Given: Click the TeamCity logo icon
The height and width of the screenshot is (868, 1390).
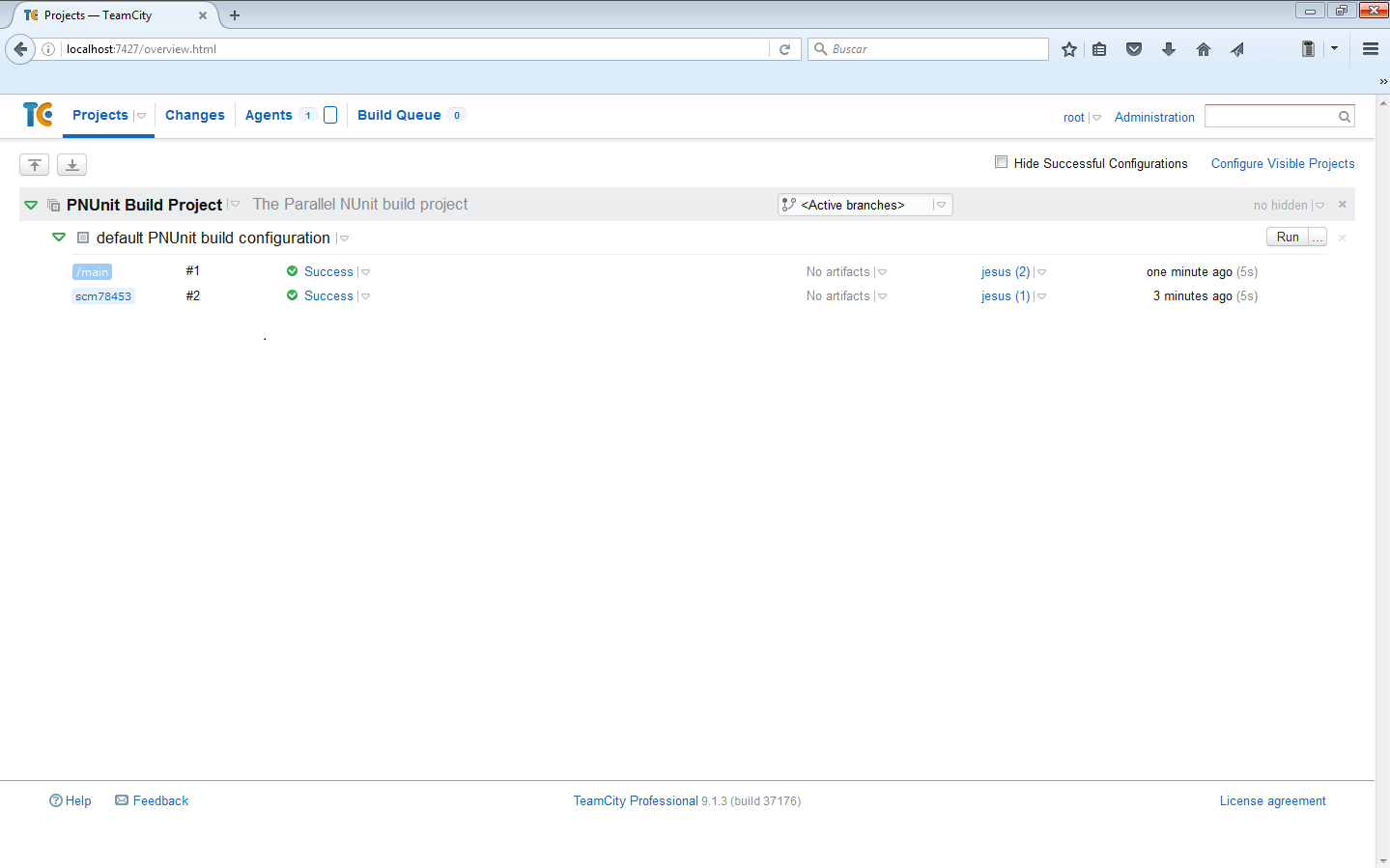Looking at the screenshot, I should tap(38, 115).
